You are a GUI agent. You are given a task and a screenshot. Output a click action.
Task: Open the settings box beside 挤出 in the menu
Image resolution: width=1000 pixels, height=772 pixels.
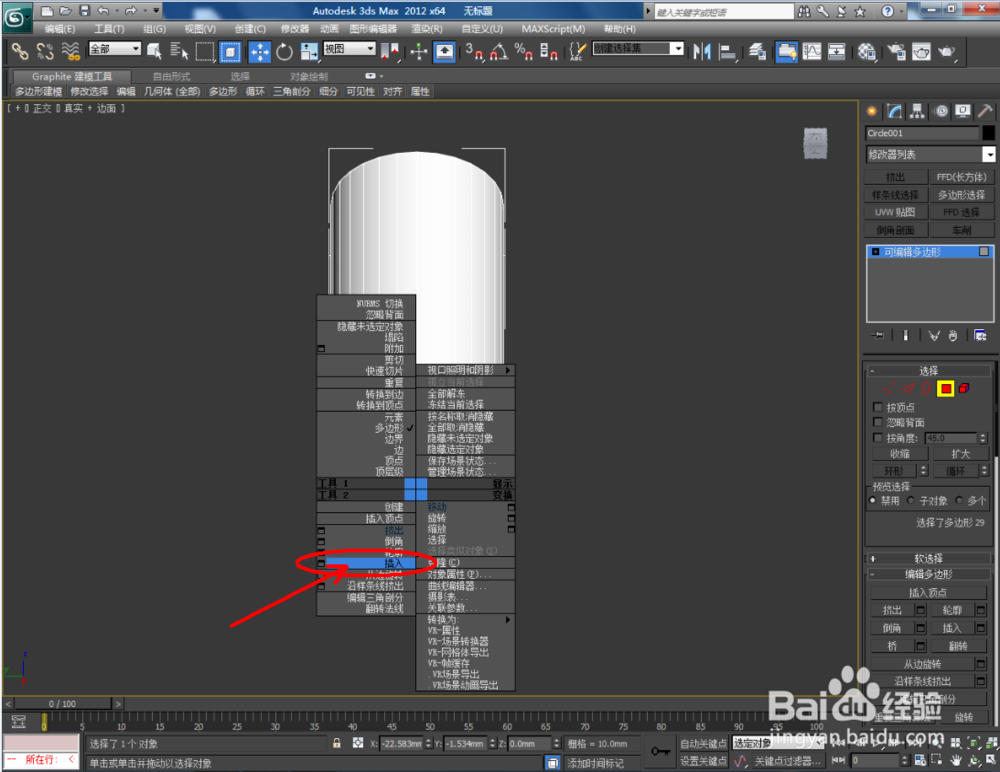click(321, 531)
